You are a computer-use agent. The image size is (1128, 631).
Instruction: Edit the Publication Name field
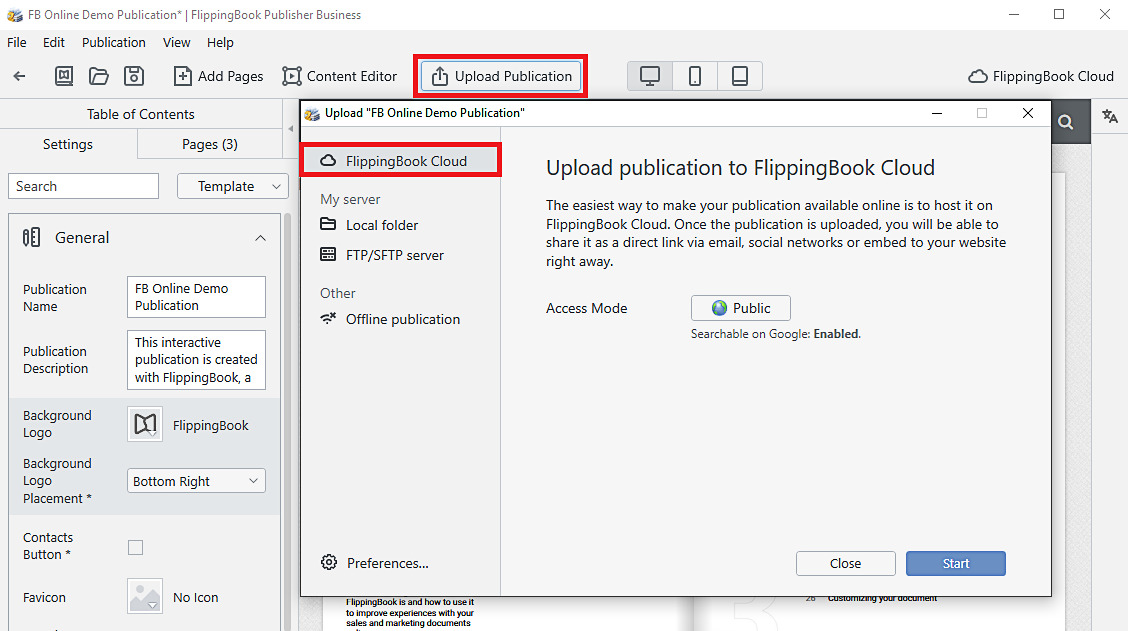pyautogui.click(x=196, y=296)
